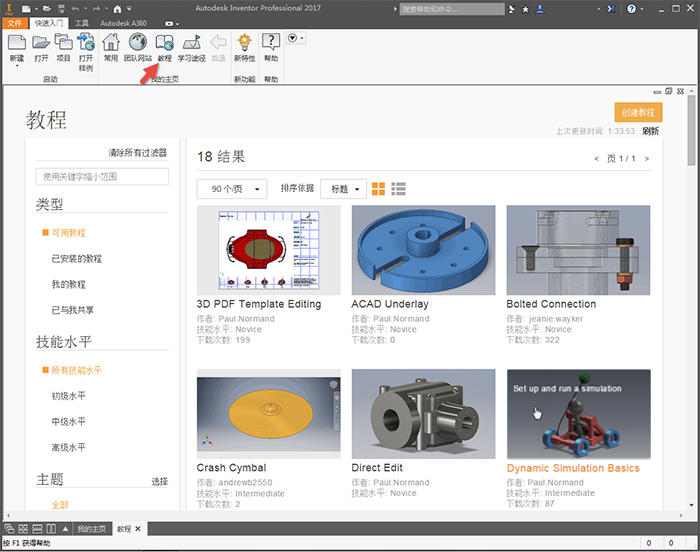Expand the up-arrow tab list at bottom
Screen dimensions: 700x552
[65, 529]
